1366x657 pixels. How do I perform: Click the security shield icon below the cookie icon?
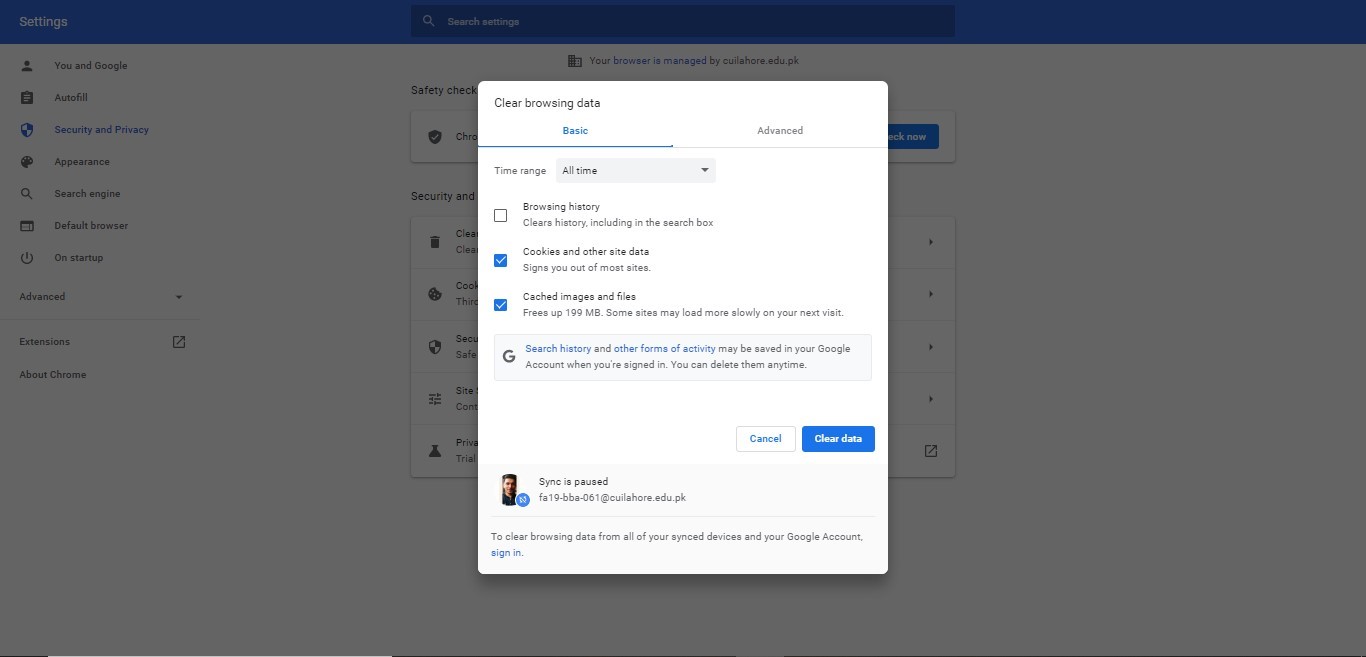click(x=435, y=347)
